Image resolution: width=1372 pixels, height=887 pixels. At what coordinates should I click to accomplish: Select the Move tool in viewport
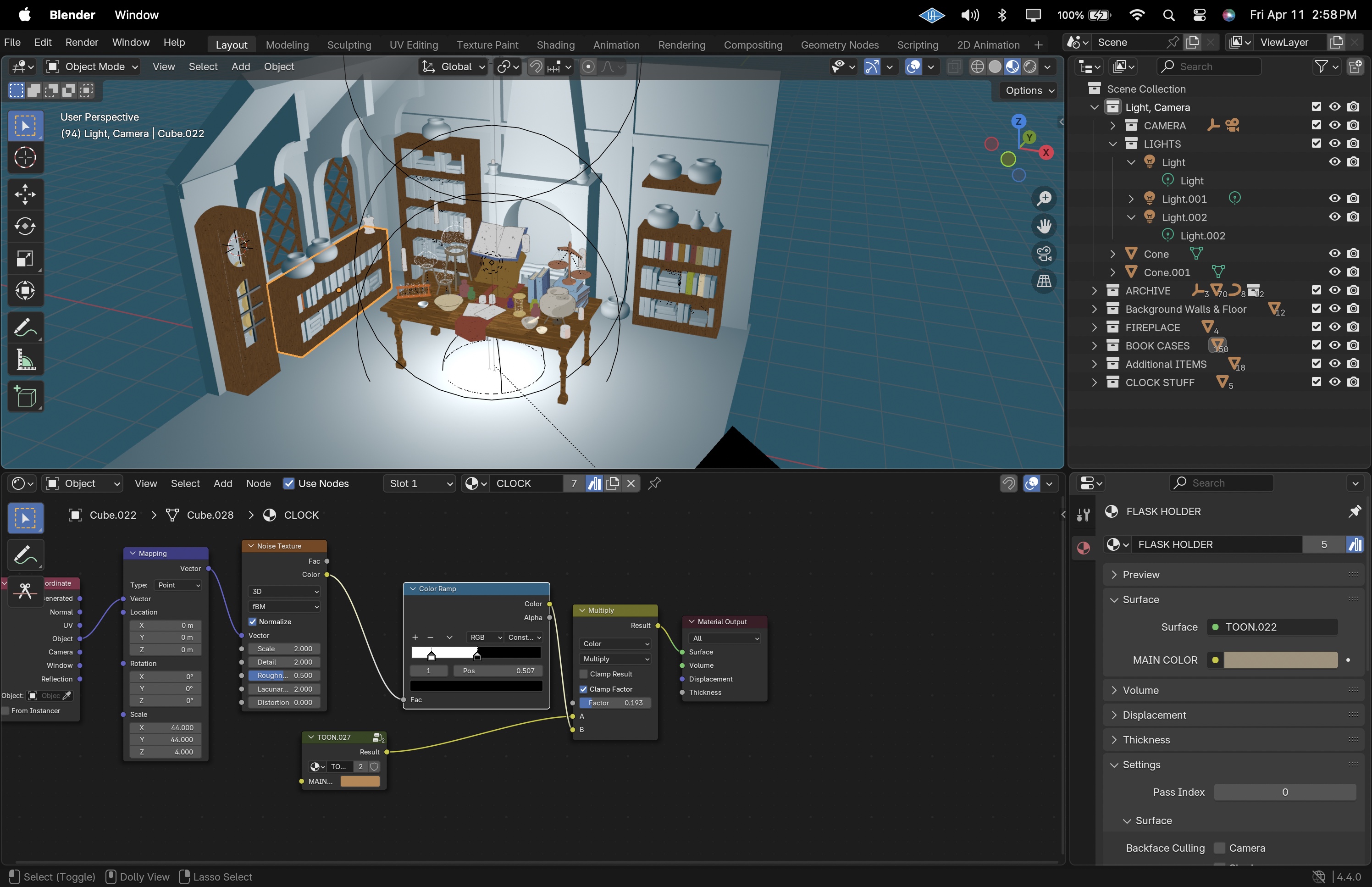point(25,194)
